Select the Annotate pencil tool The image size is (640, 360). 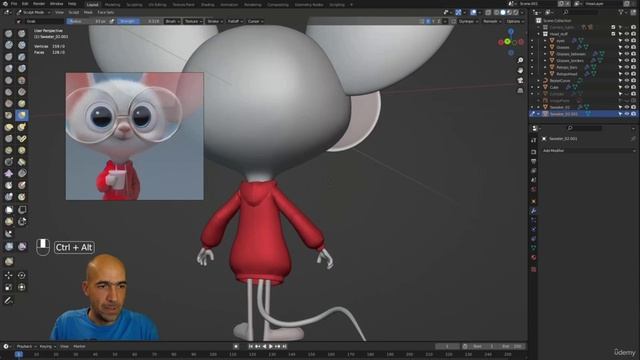click(x=9, y=300)
